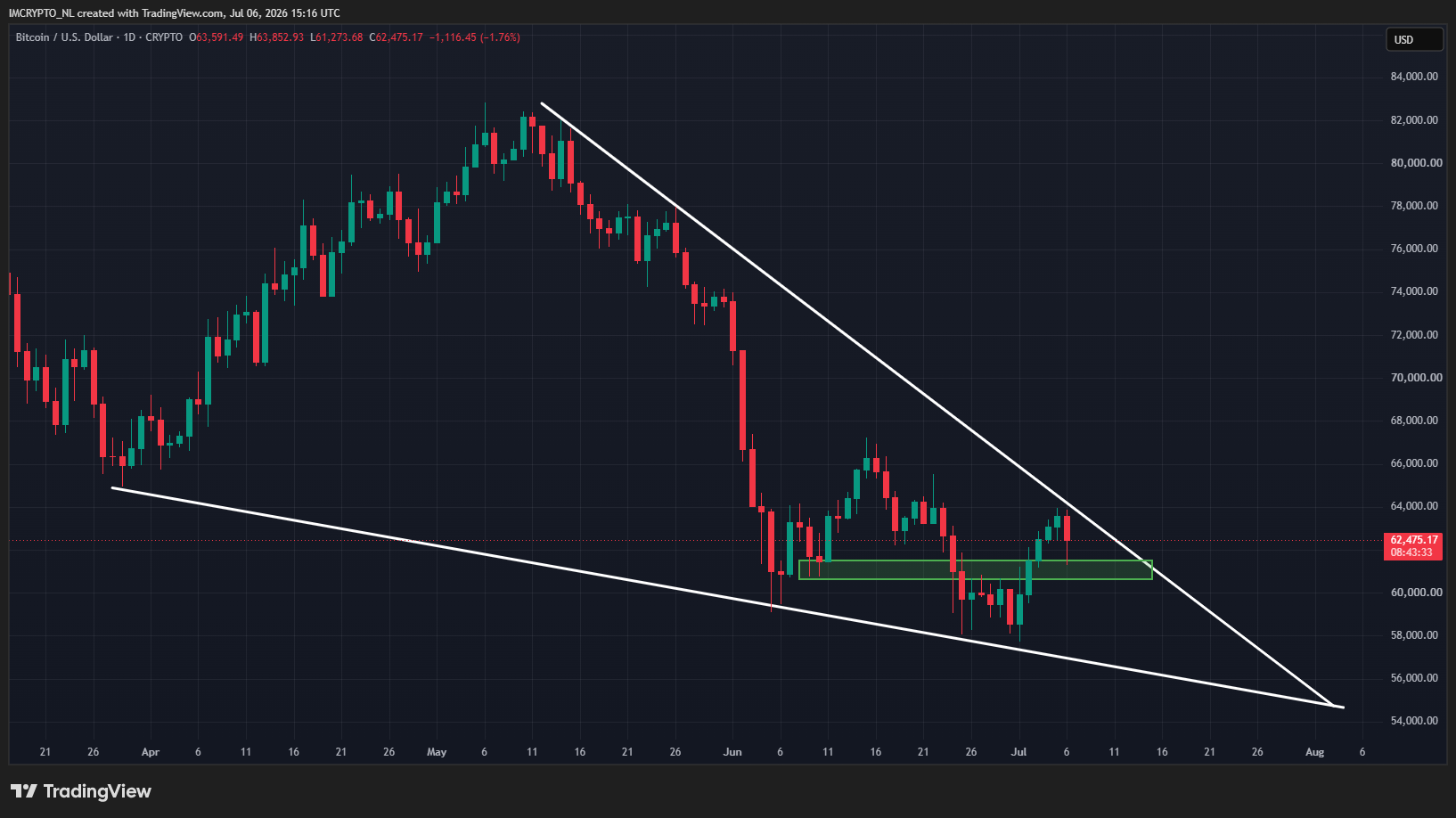This screenshot has width=1456, height=818.
Task: Click the Bitcoin / U.S. Dollar symbol title
Action: point(64,37)
